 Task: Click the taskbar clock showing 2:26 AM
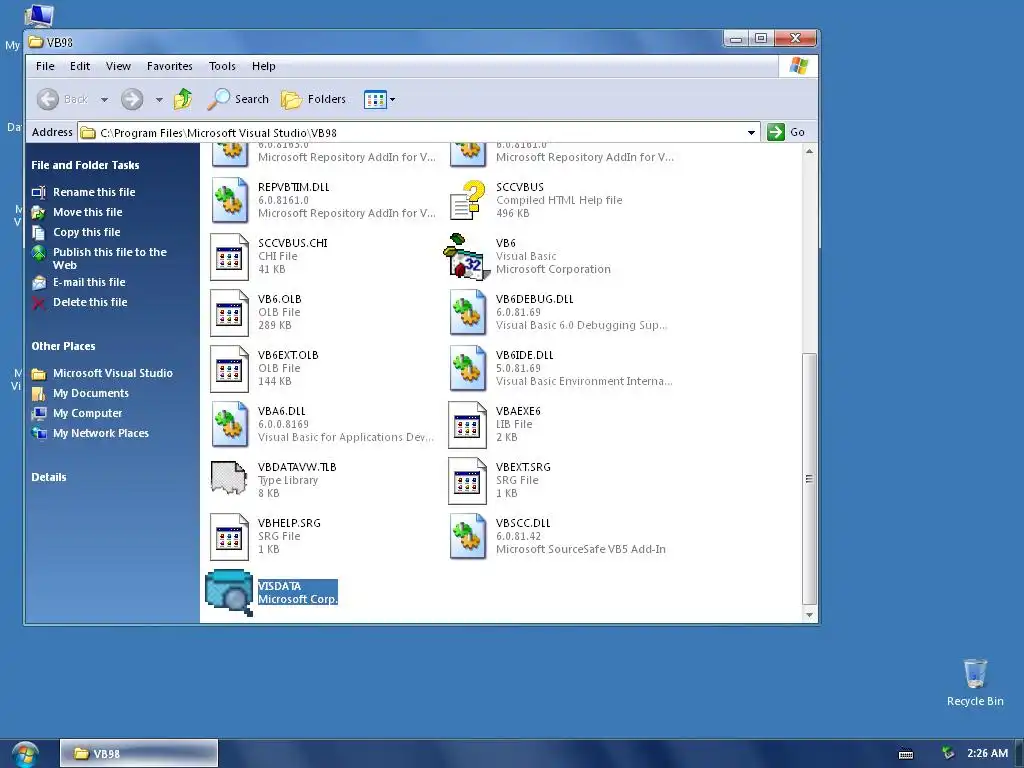[987, 753]
